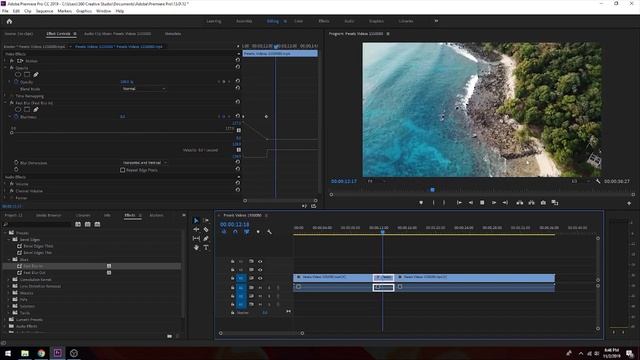640x360 pixels.
Task: Click Play-Stop Toggle in Program monitor
Action: click(x=482, y=202)
